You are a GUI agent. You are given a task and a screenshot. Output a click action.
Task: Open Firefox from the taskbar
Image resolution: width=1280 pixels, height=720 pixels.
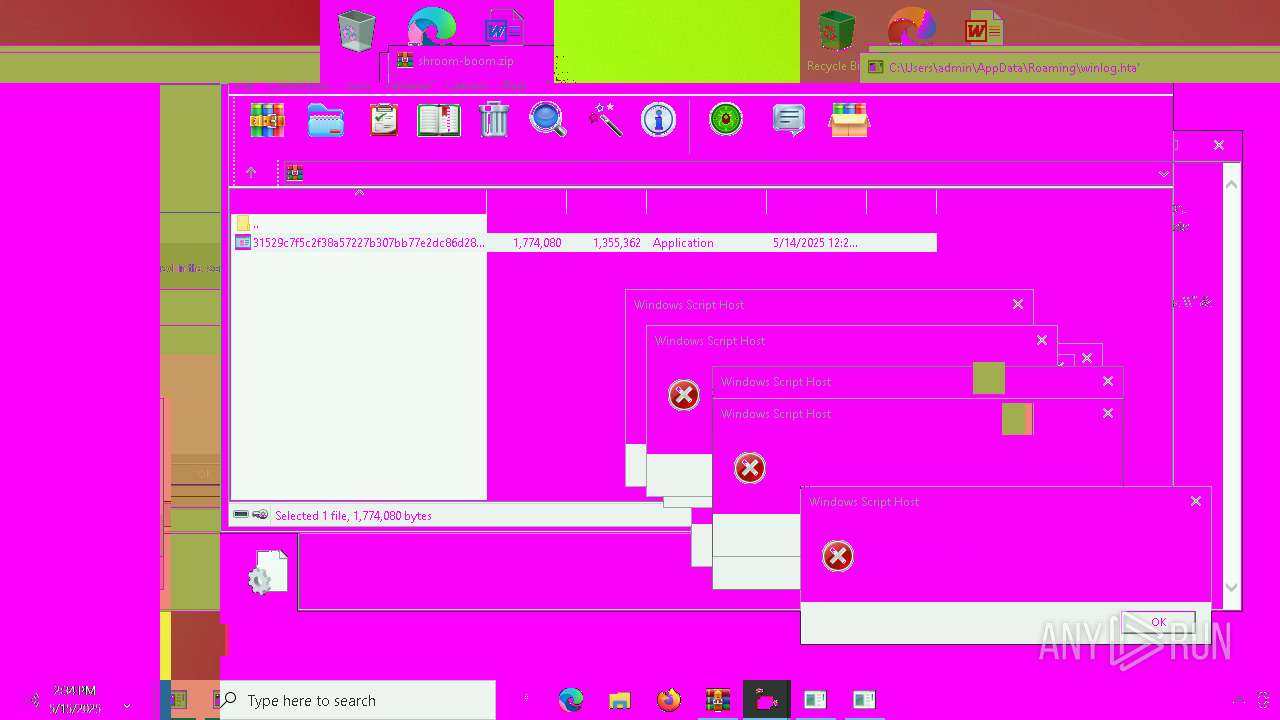point(669,700)
